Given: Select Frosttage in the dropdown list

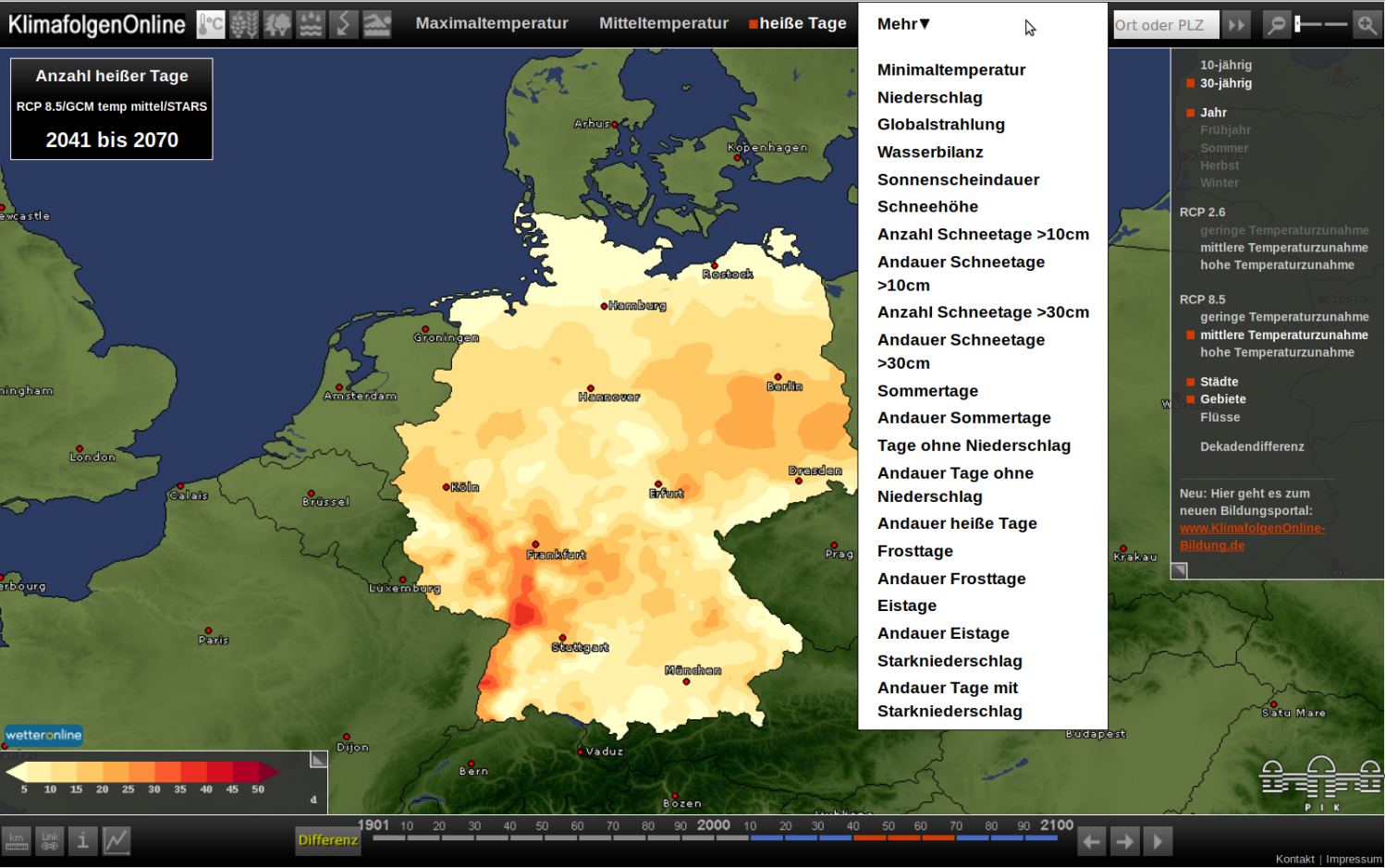Looking at the screenshot, I should coord(914,551).
